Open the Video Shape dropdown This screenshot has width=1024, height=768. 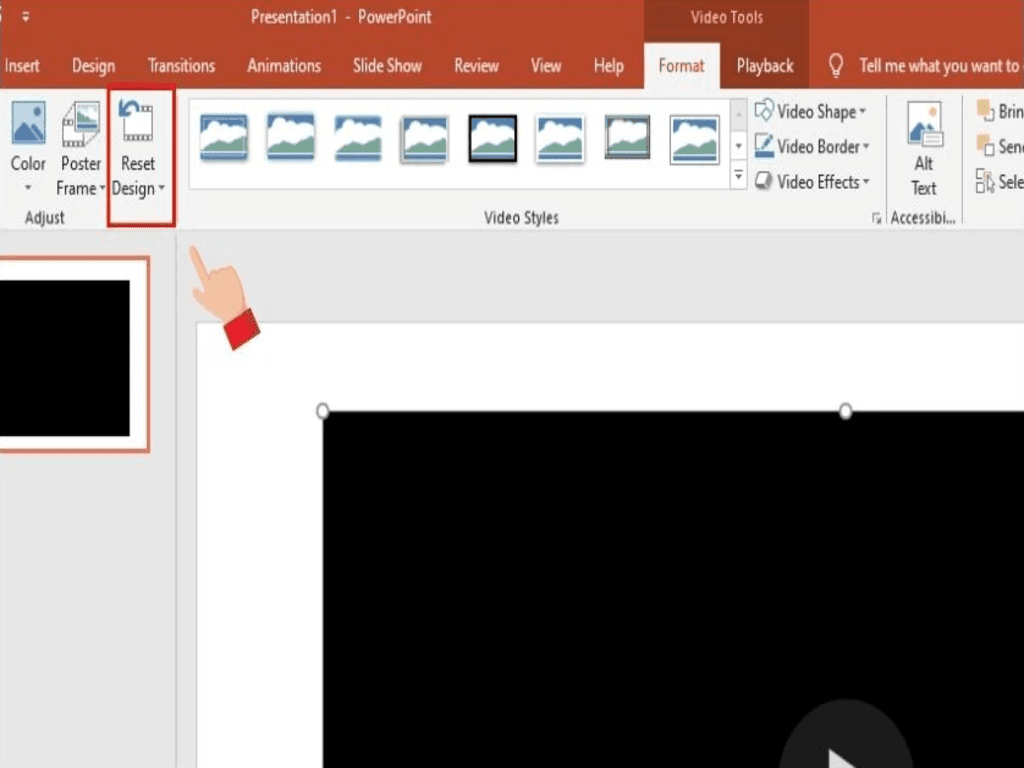(812, 111)
